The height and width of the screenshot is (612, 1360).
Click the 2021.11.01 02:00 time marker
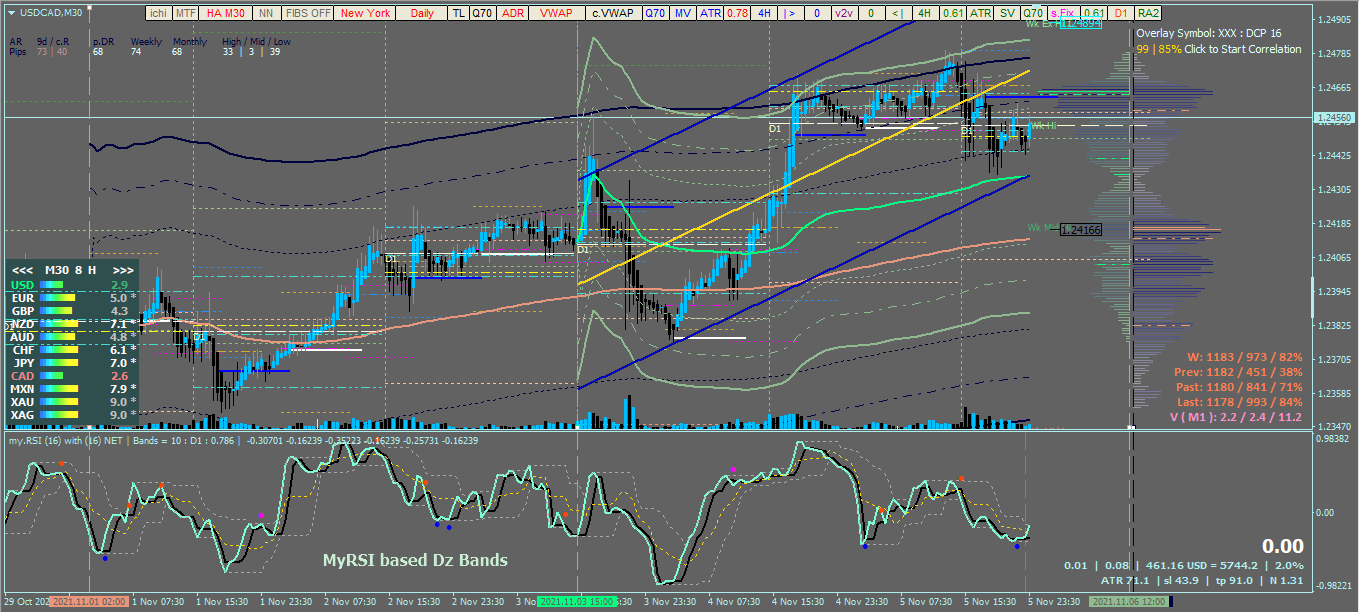(89, 602)
